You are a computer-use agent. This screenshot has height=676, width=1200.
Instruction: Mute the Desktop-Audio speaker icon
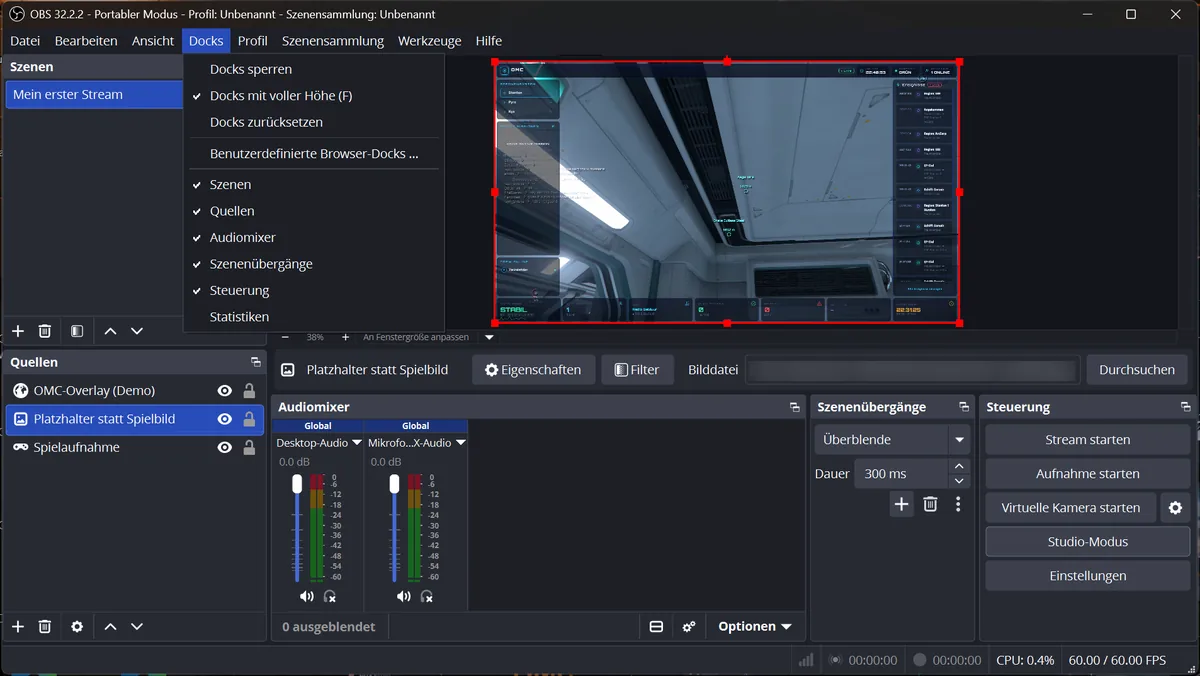pyautogui.click(x=306, y=596)
